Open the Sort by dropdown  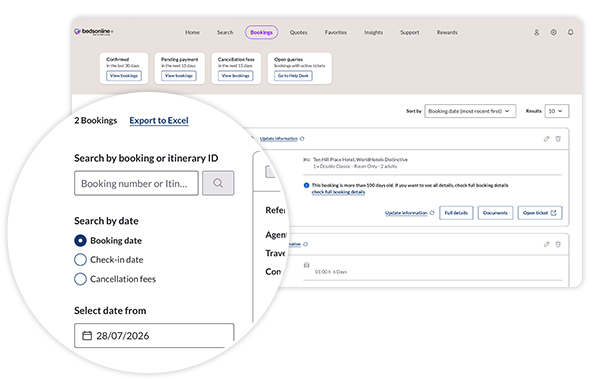[470, 111]
